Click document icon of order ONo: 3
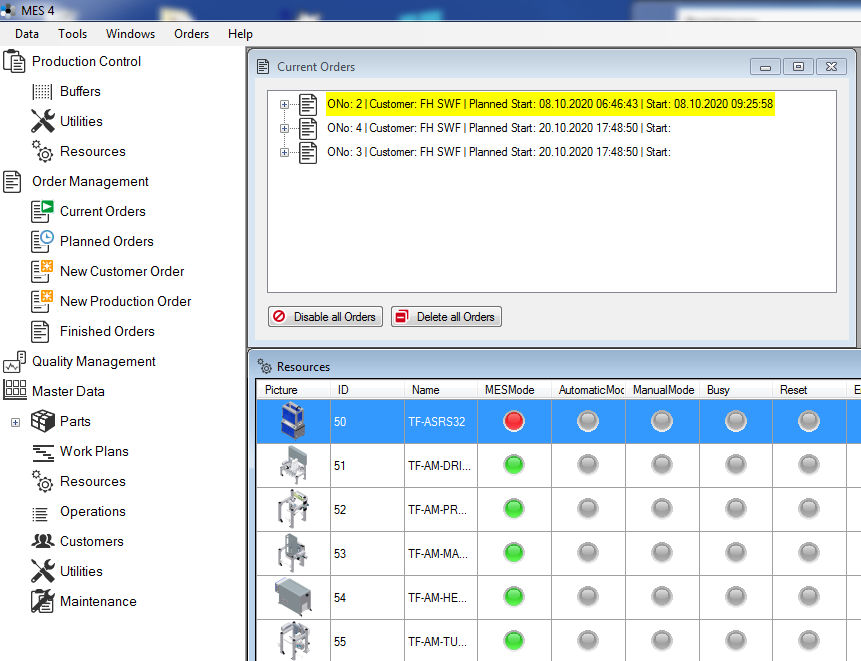 coord(308,153)
